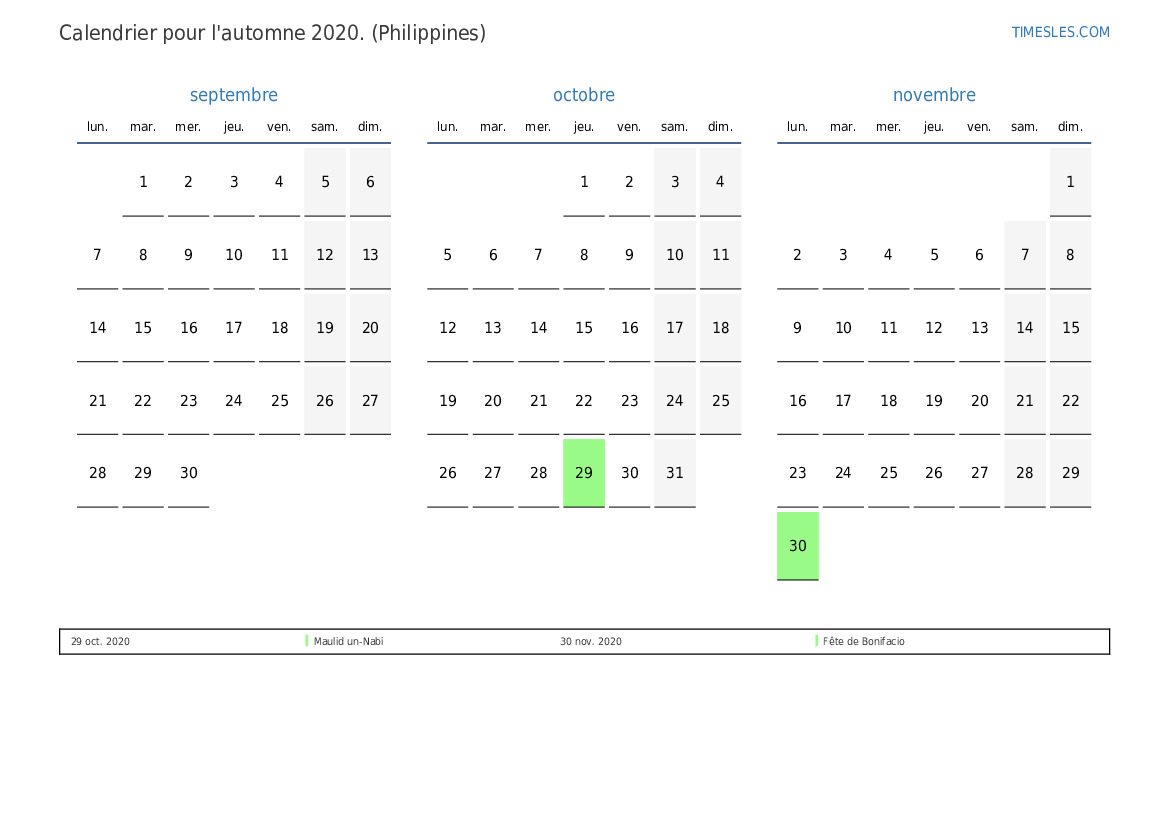Image resolution: width=1169 pixels, height=827 pixels.
Task: Click the '29 oct. 2020' legend date
Action: coord(100,641)
